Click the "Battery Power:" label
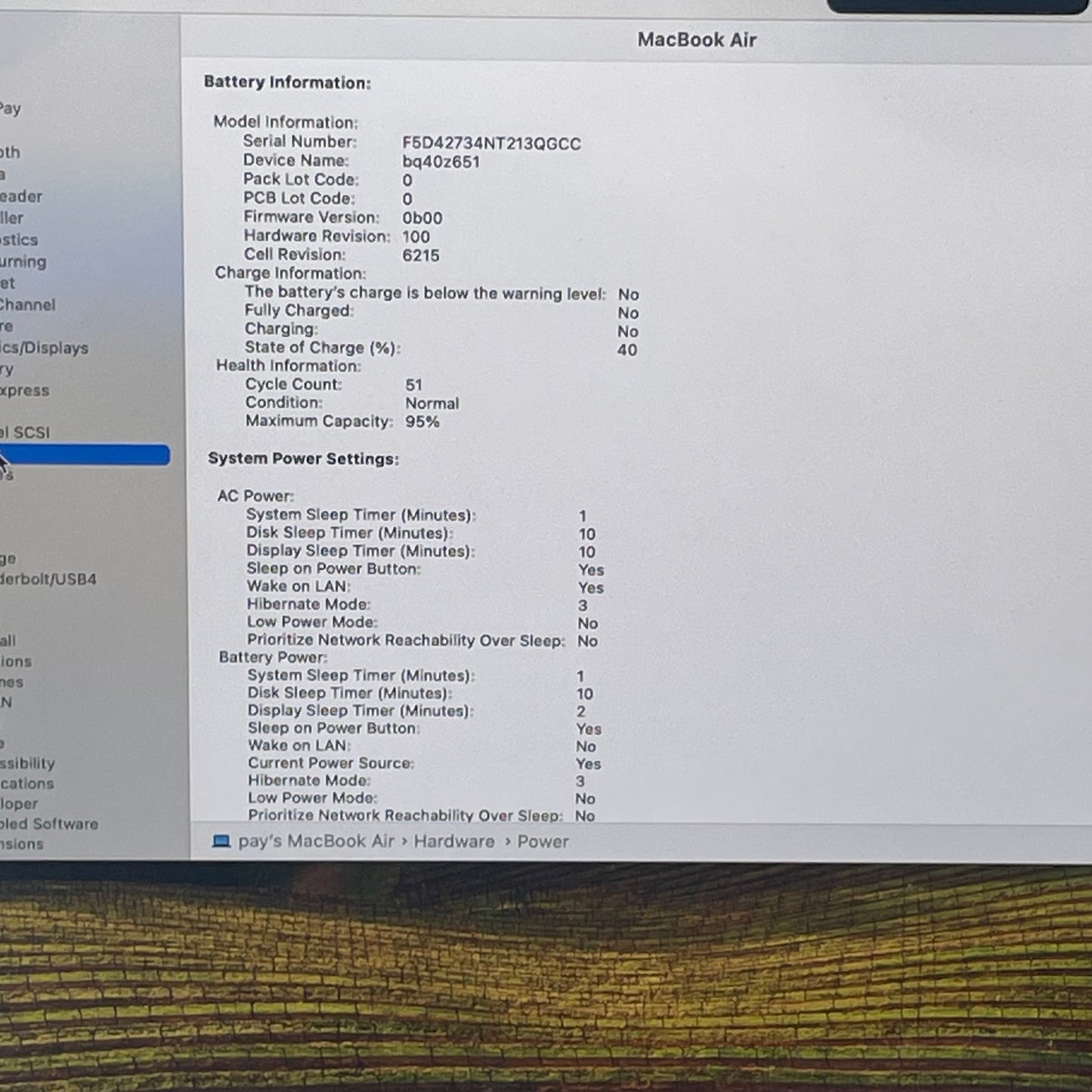The image size is (1092, 1092). click(x=273, y=657)
